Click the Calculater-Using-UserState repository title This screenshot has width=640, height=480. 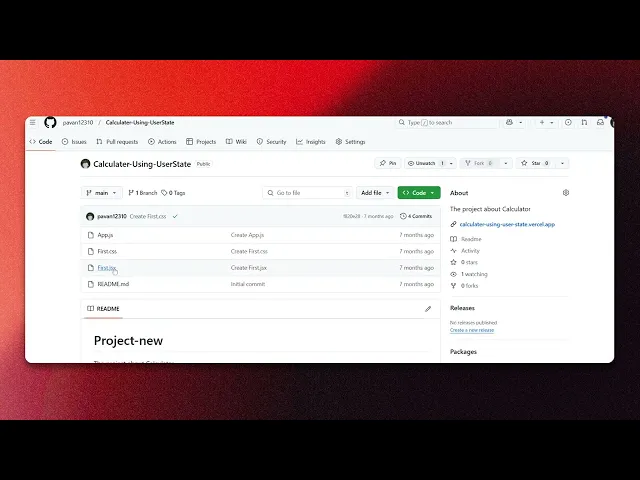click(142, 164)
